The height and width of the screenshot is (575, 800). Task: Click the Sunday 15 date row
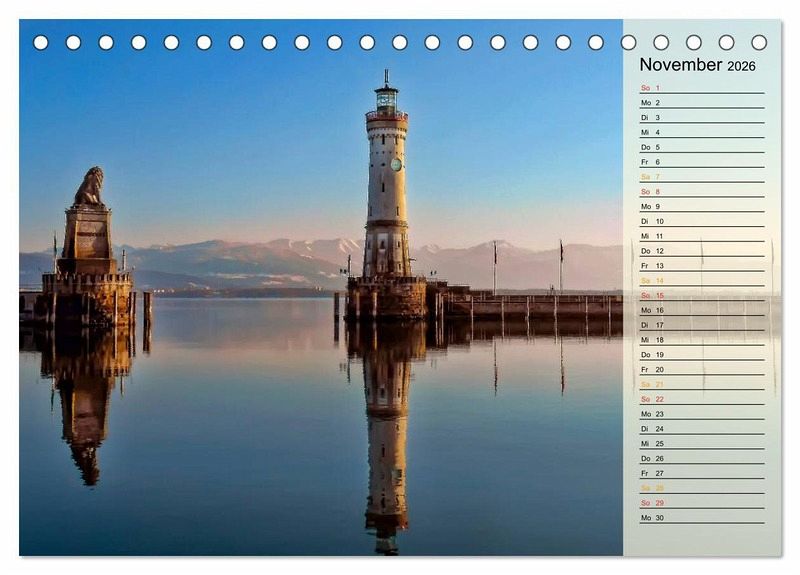pos(701,296)
